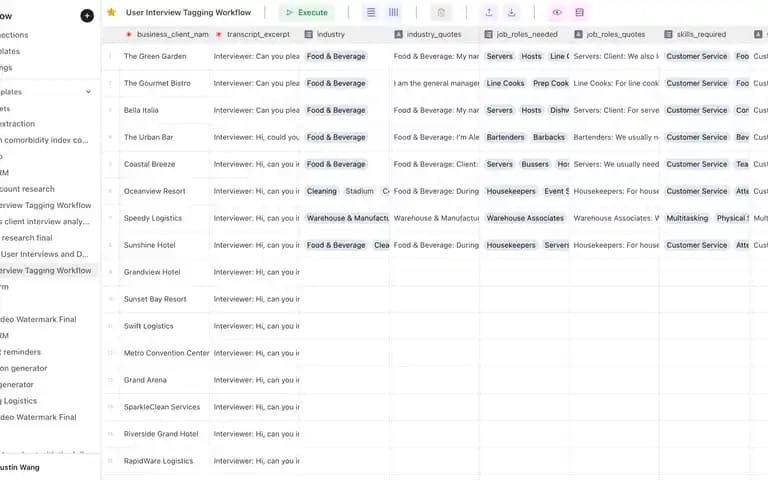Viewport: 768px width, 480px height.
Task: Run the workflow with the Execute button
Action: (x=307, y=12)
